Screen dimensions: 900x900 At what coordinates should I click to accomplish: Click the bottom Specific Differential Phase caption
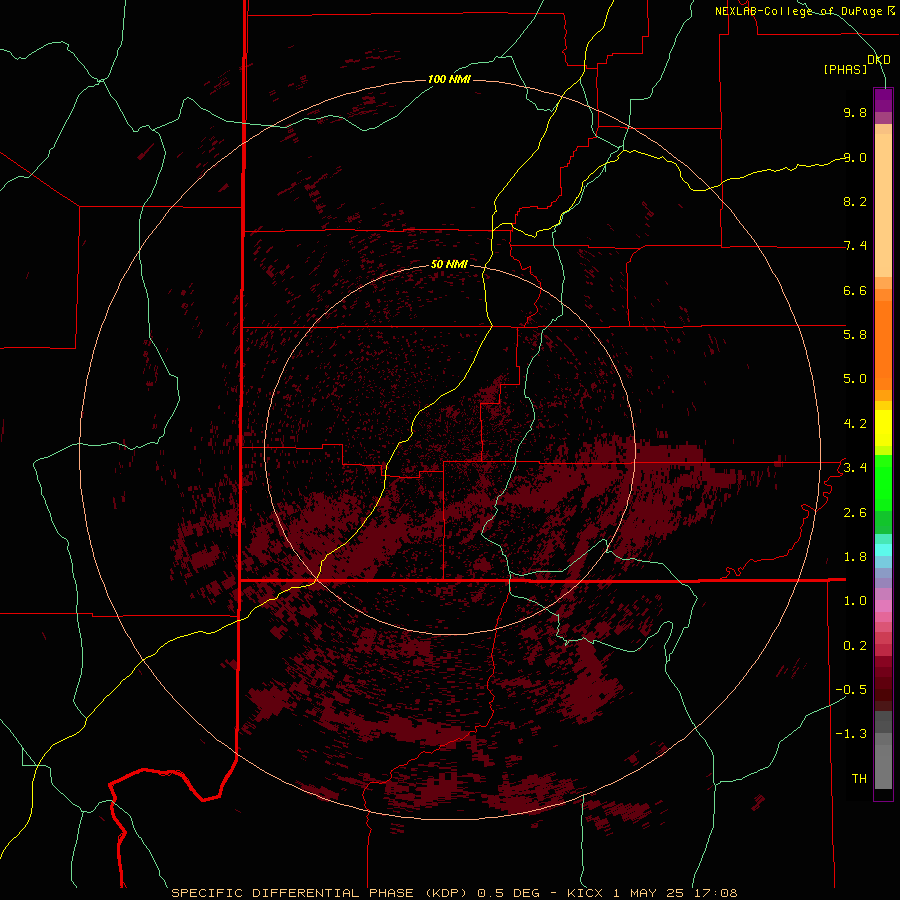pyautogui.click(x=455, y=893)
